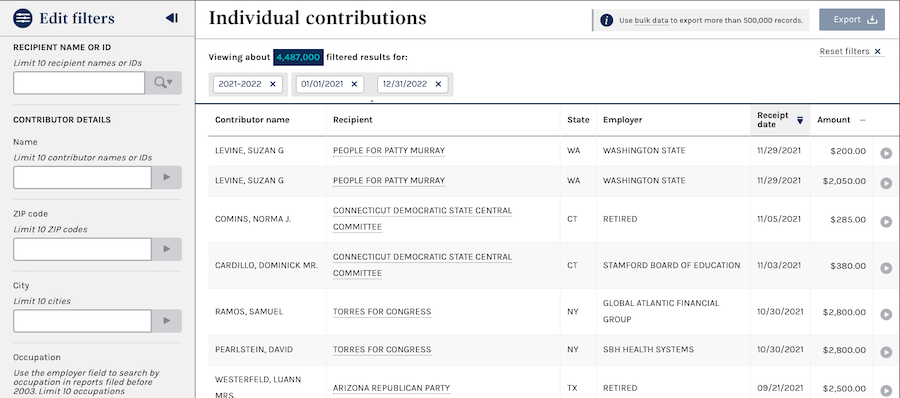
Task: Focus the ZIP code input field
Action: click(82, 249)
